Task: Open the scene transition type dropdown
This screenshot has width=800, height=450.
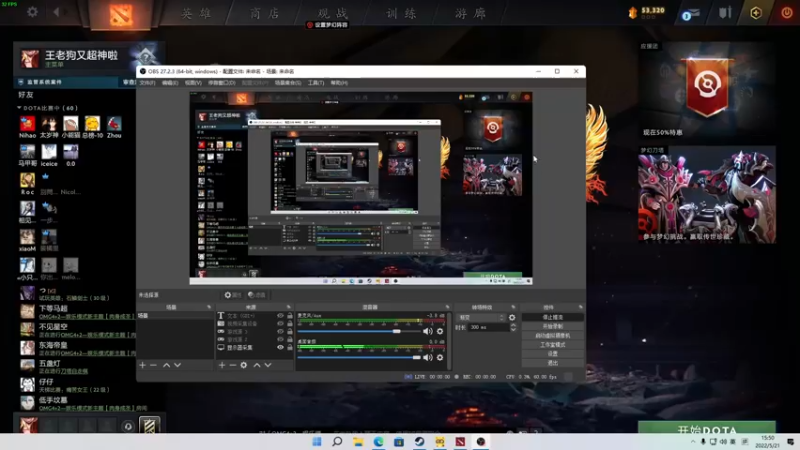Action: tap(480, 317)
